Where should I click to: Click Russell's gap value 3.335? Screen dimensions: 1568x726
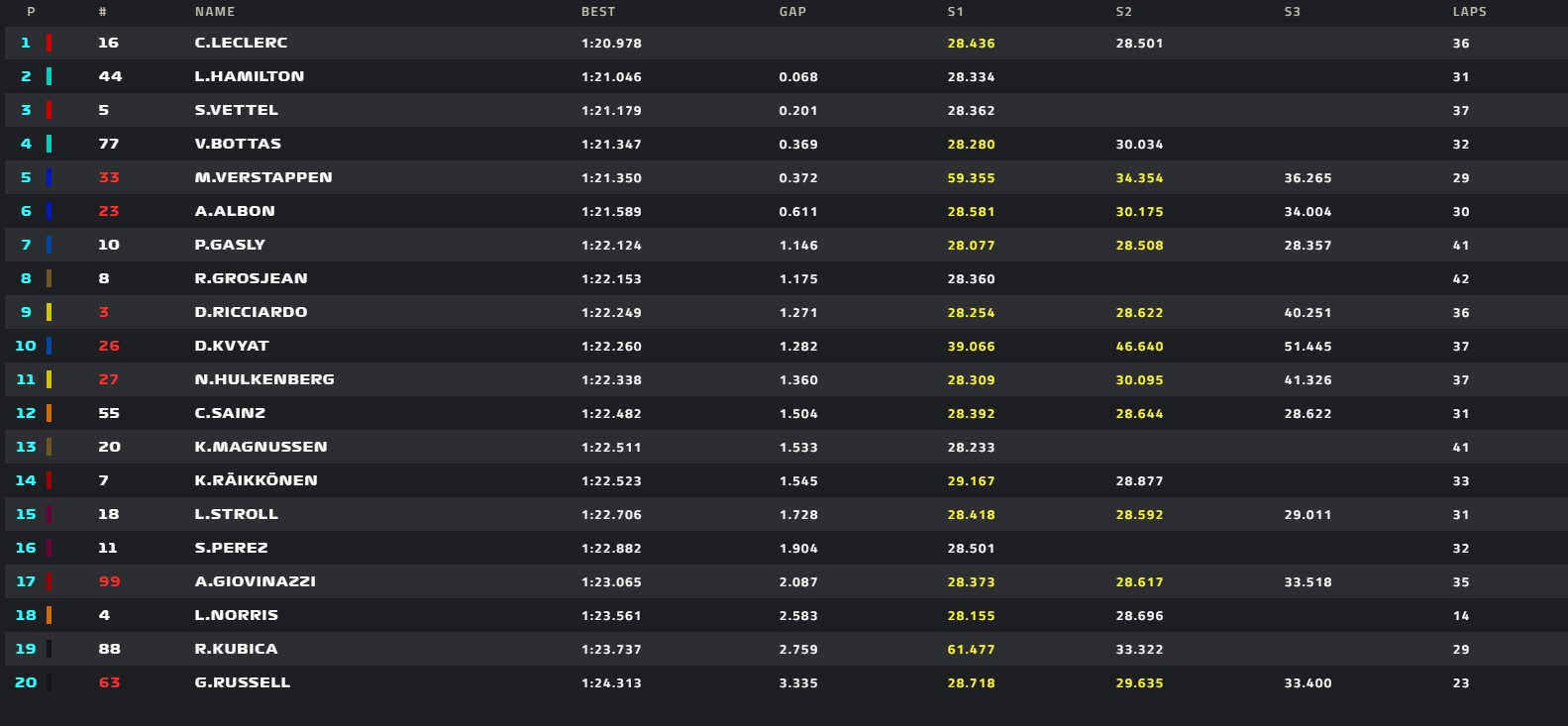coord(798,683)
